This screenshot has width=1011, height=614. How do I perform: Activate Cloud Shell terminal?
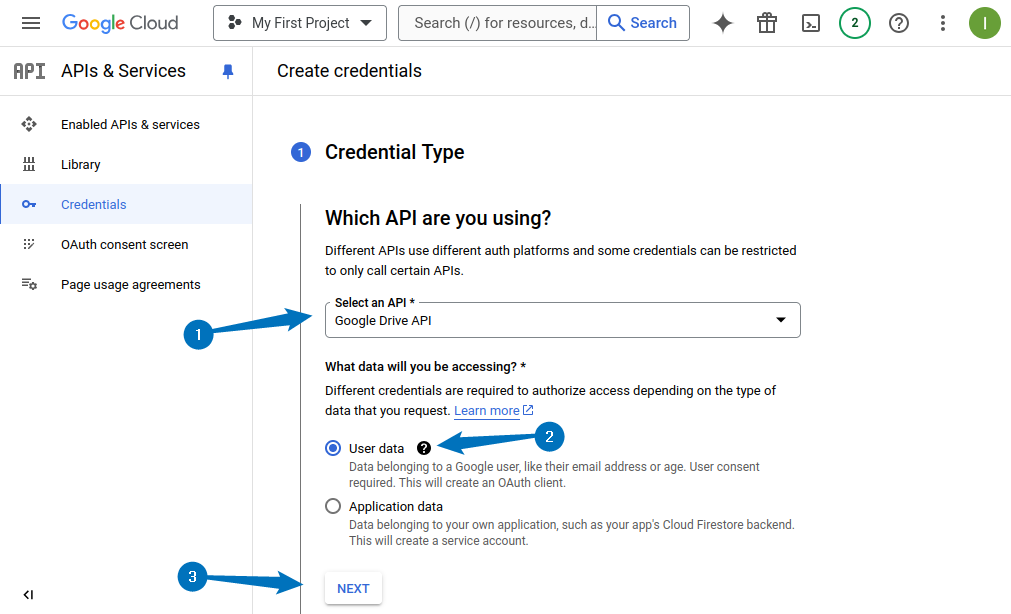point(811,22)
